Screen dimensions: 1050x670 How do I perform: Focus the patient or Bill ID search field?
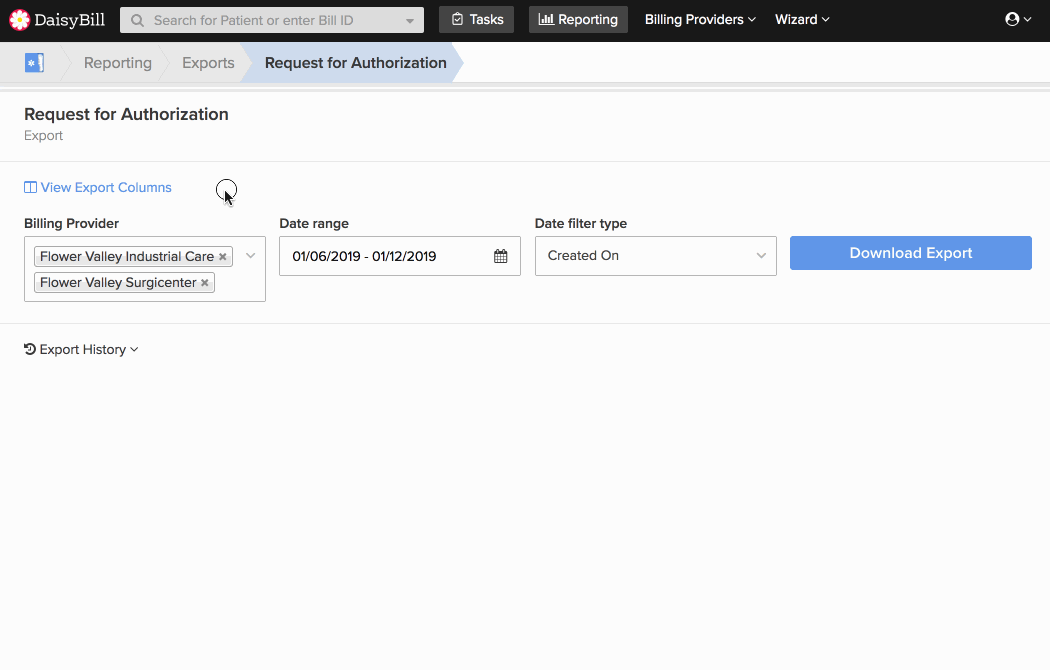tap(272, 20)
